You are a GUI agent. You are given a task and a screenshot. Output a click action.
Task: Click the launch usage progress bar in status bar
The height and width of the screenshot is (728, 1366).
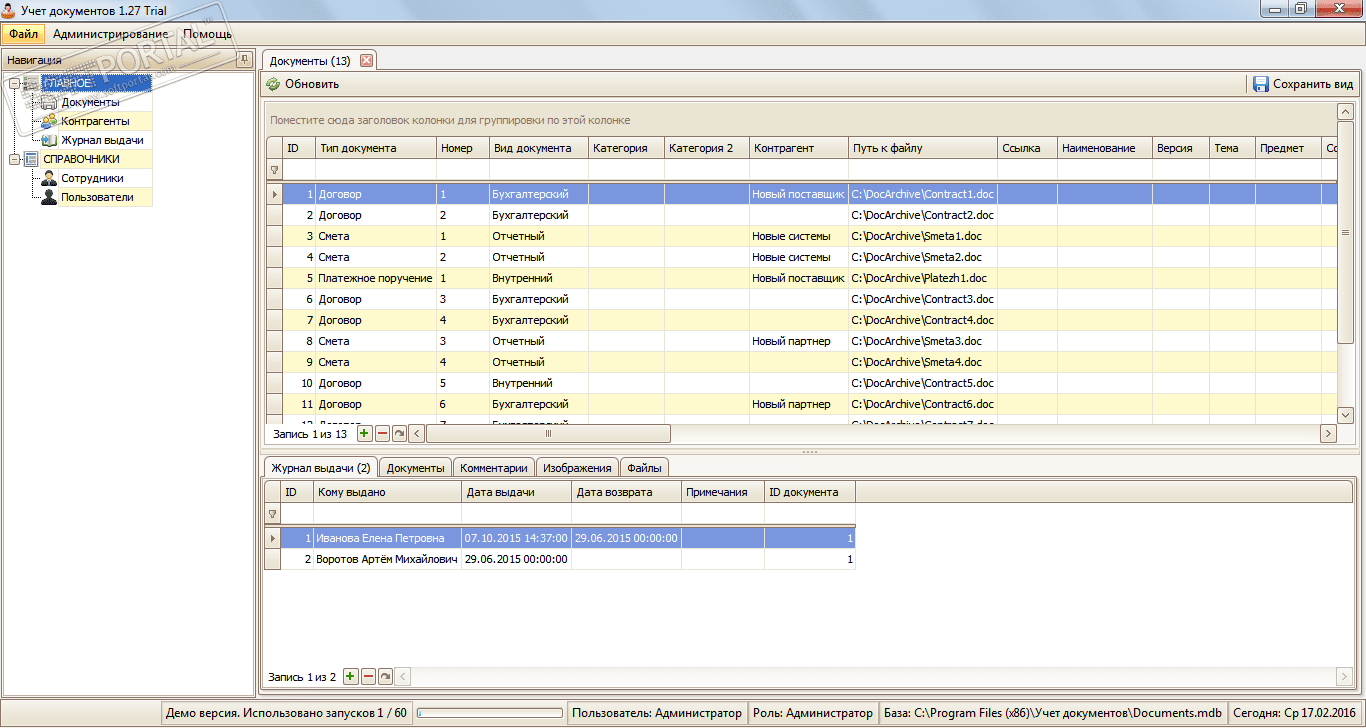click(x=489, y=713)
